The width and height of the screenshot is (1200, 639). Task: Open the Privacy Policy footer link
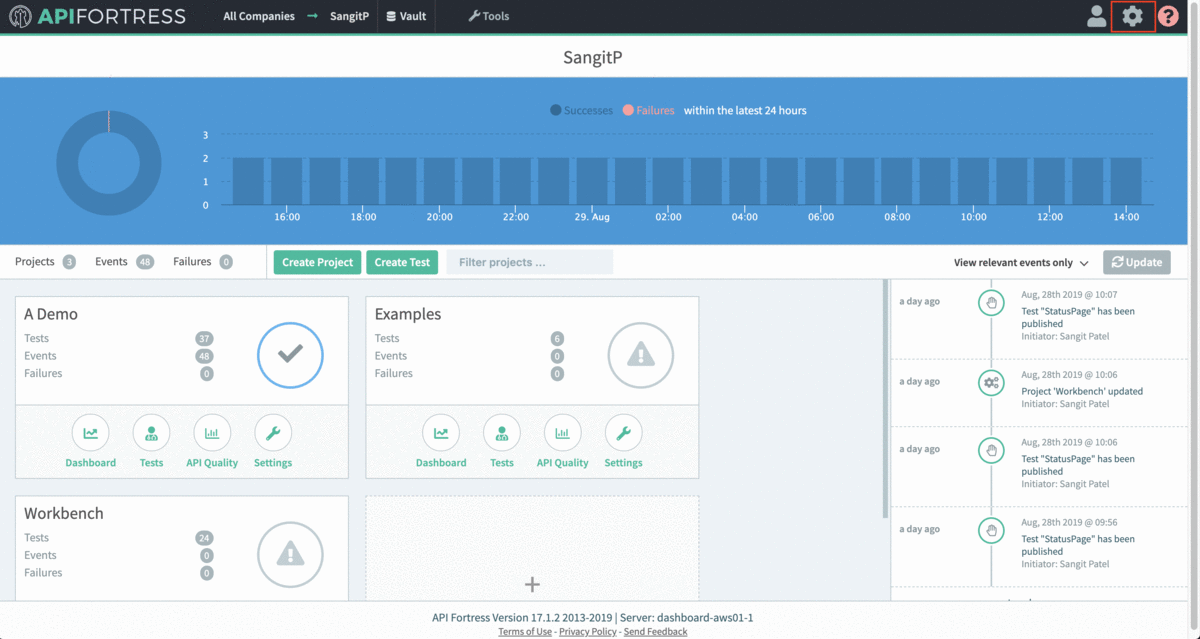pyautogui.click(x=587, y=632)
